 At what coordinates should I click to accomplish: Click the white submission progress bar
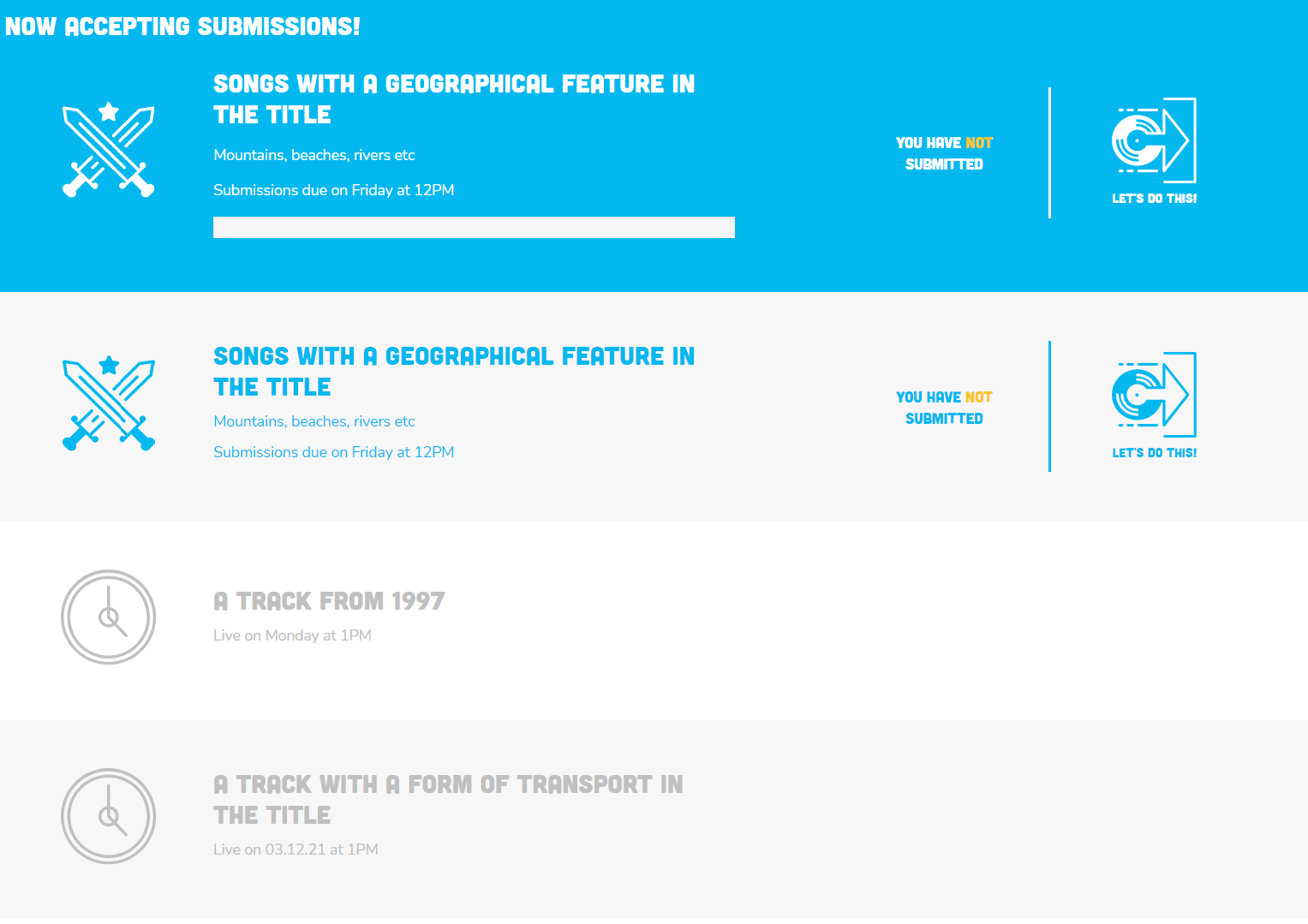click(x=474, y=227)
